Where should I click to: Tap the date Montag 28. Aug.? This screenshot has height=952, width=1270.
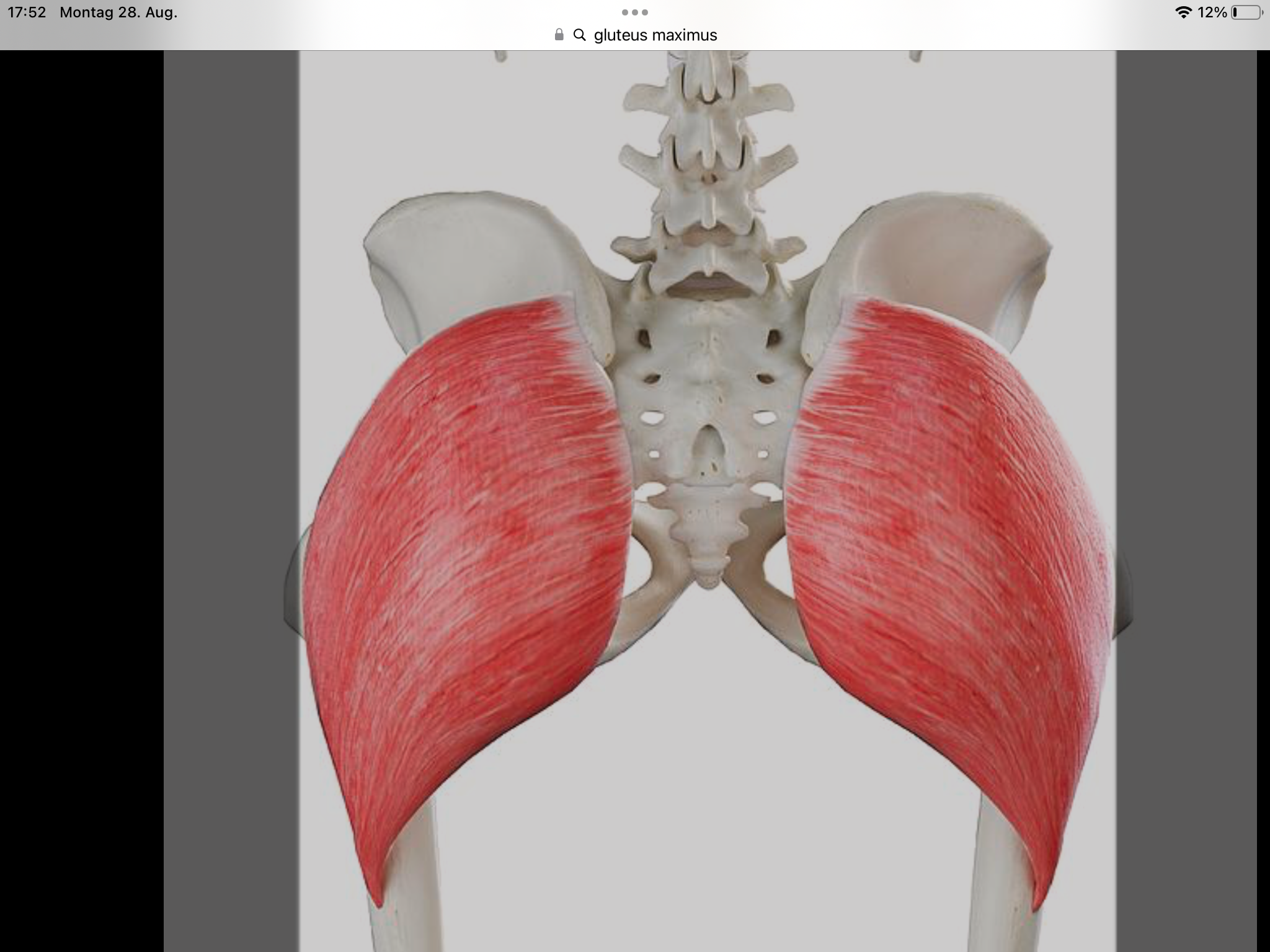click(x=118, y=12)
